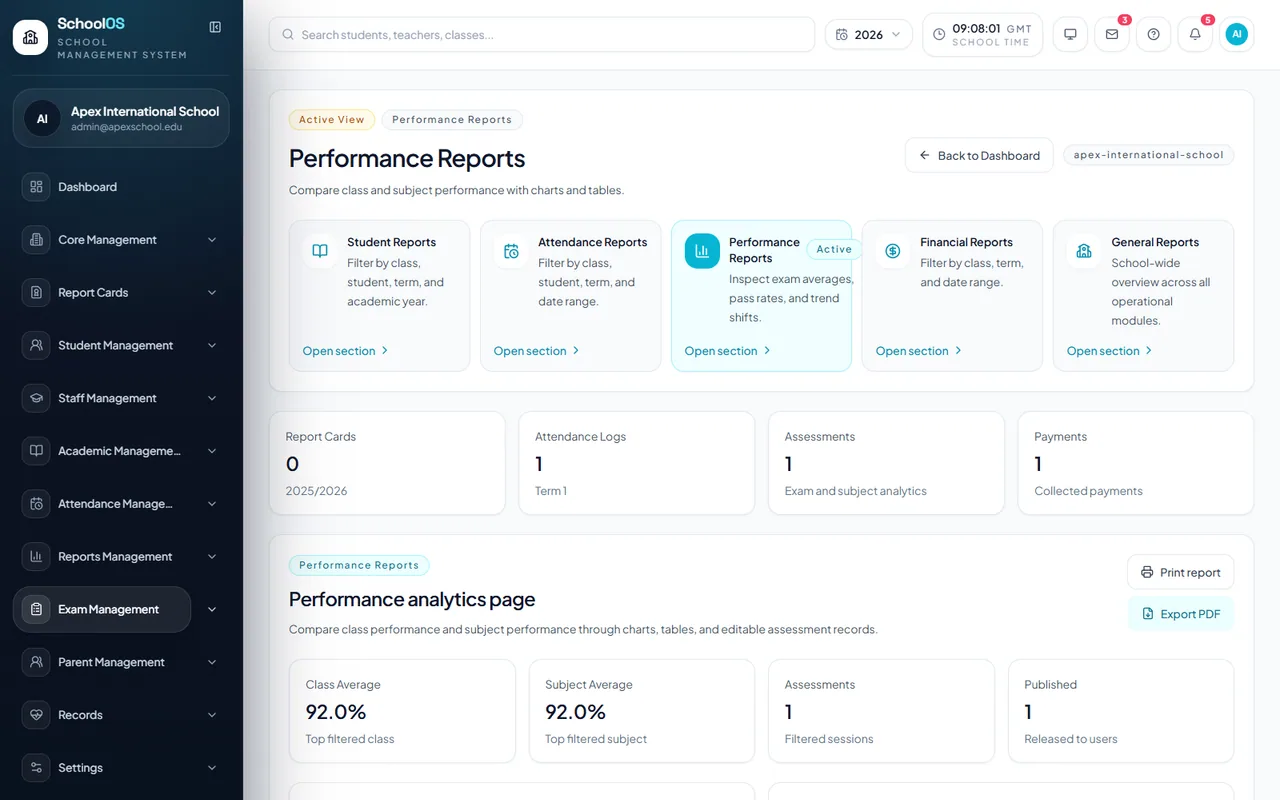
Task: Click the Financial Reports dollar icon
Action: [x=893, y=251]
